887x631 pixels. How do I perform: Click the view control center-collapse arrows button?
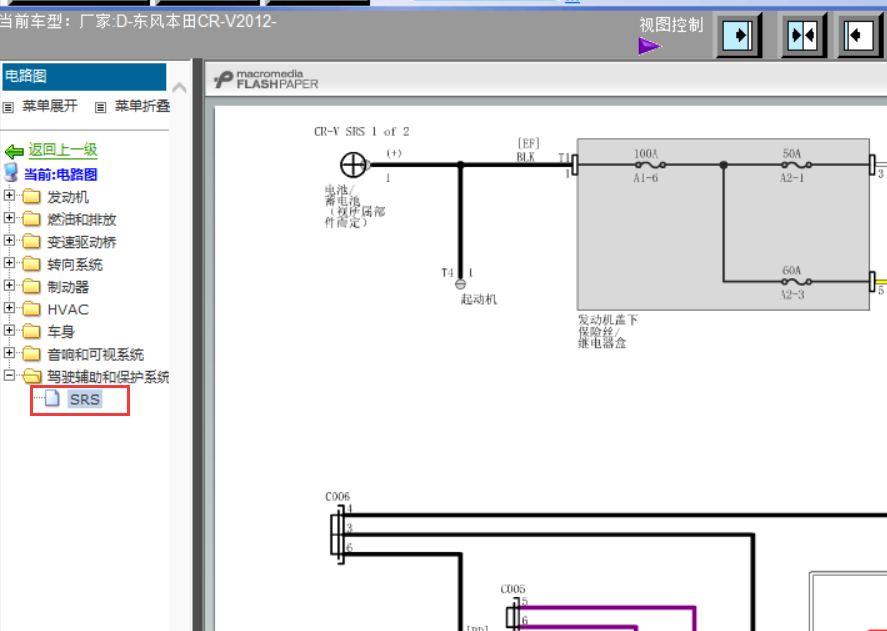point(803,35)
